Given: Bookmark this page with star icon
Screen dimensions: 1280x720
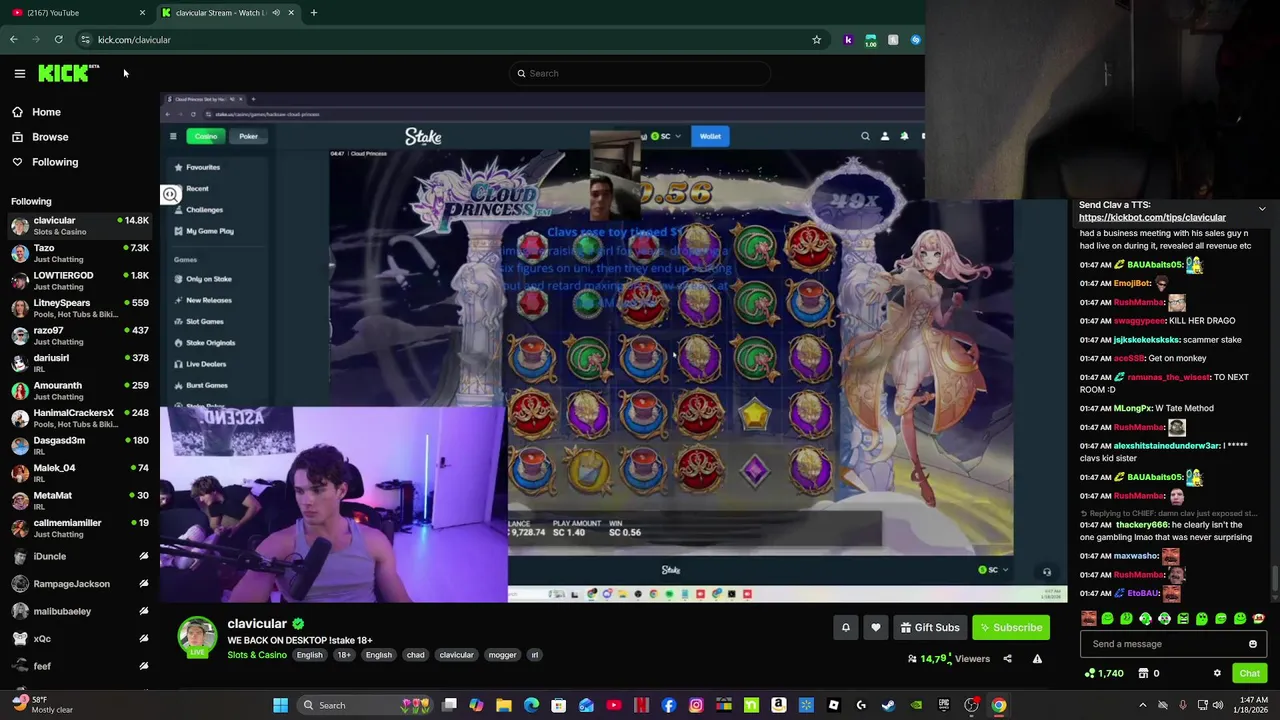Looking at the screenshot, I should click(816, 40).
